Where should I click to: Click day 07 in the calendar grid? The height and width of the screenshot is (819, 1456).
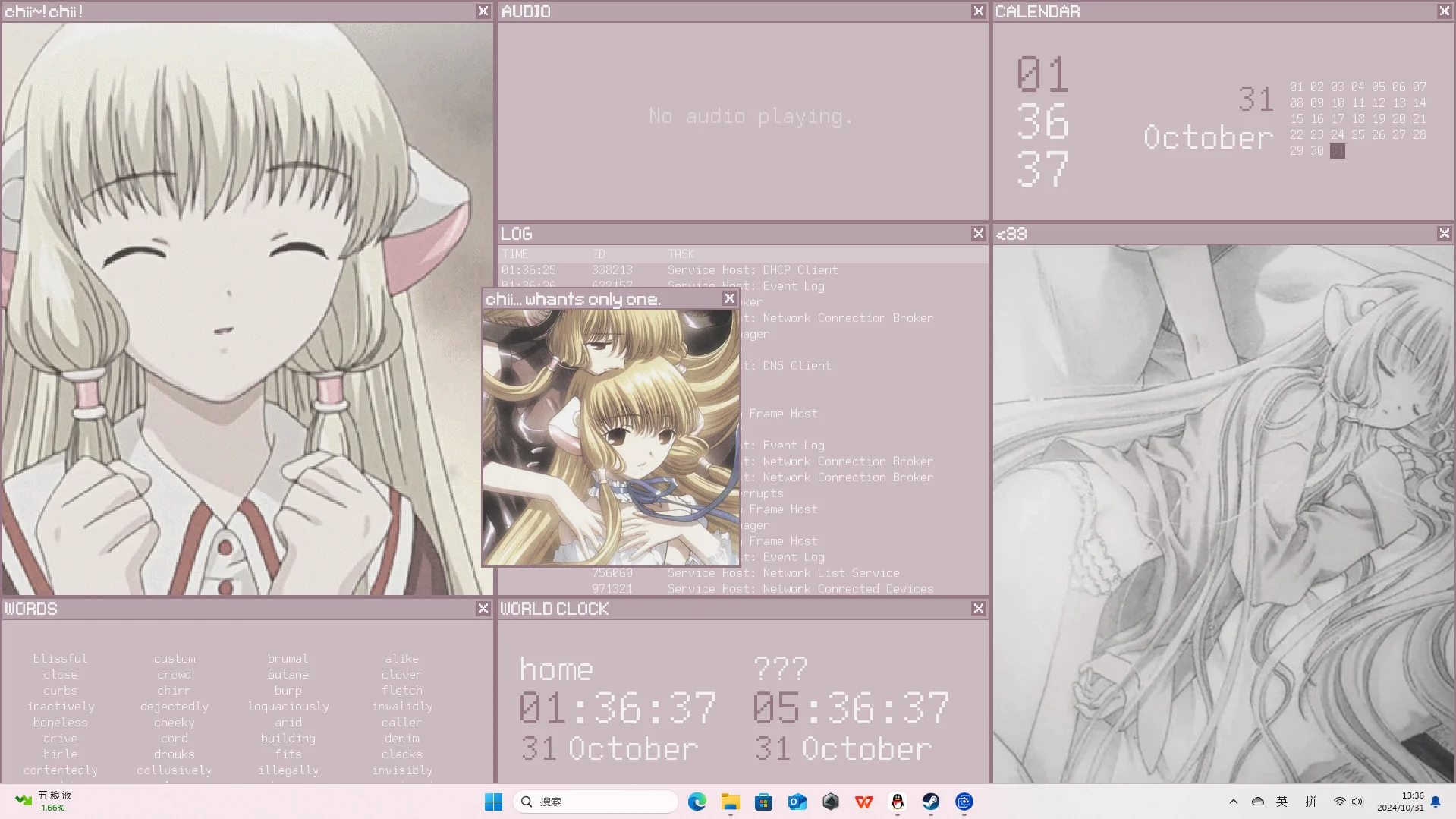[x=1420, y=87]
